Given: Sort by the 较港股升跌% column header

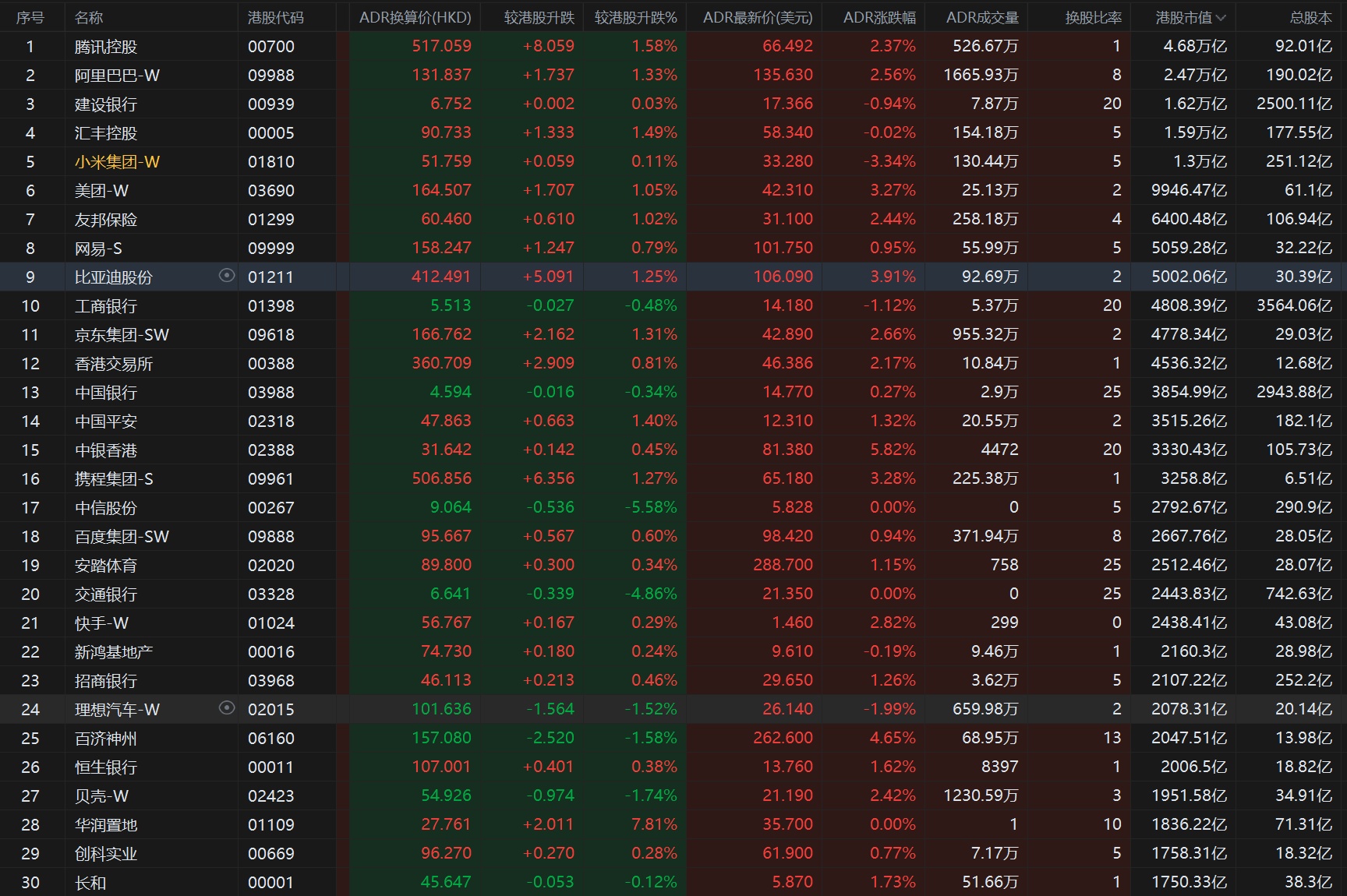Looking at the screenshot, I should [636, 17].
